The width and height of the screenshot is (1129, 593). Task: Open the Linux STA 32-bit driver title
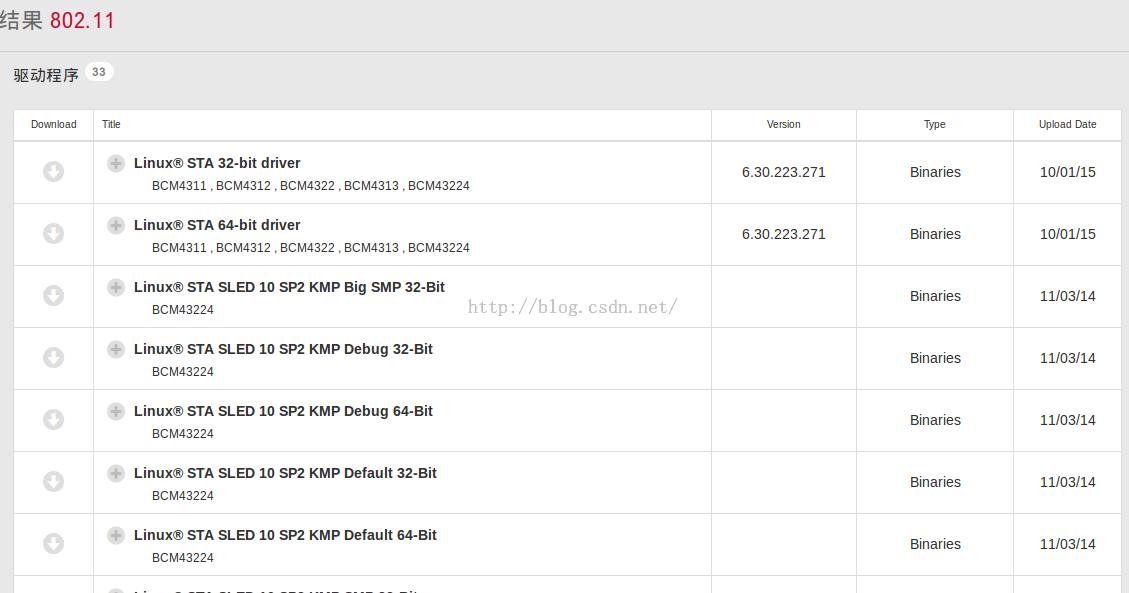coord(217,163)
